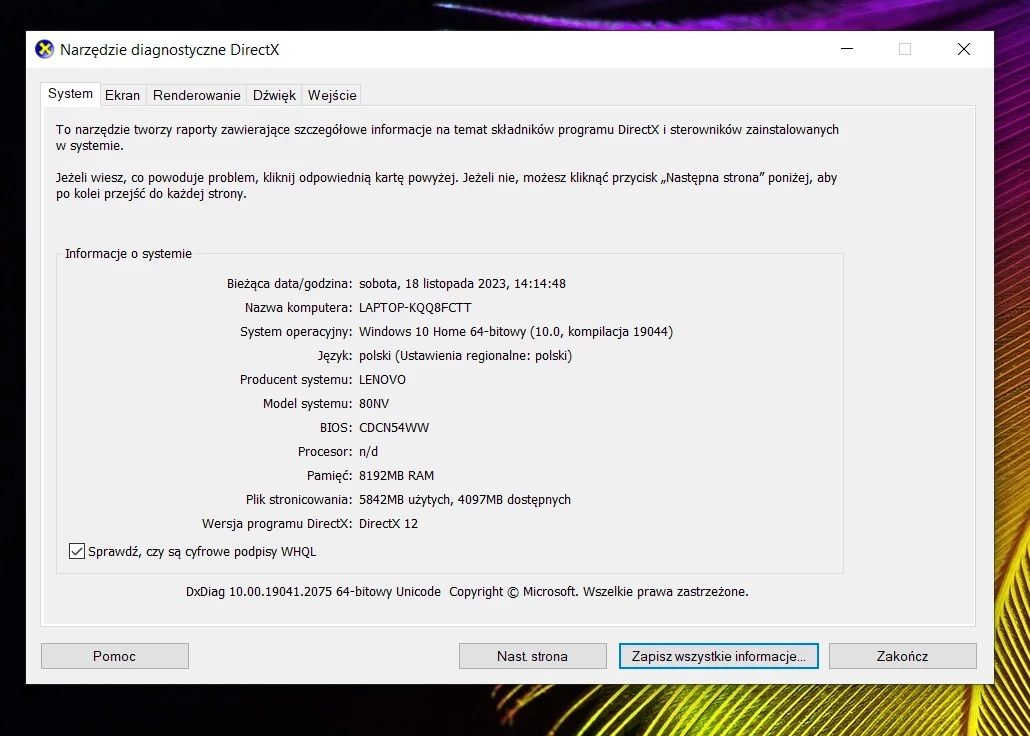Go to next page with Nast. strona
Image resolution: width=1030 pixels, height=736 pixels.
point(533,656)
